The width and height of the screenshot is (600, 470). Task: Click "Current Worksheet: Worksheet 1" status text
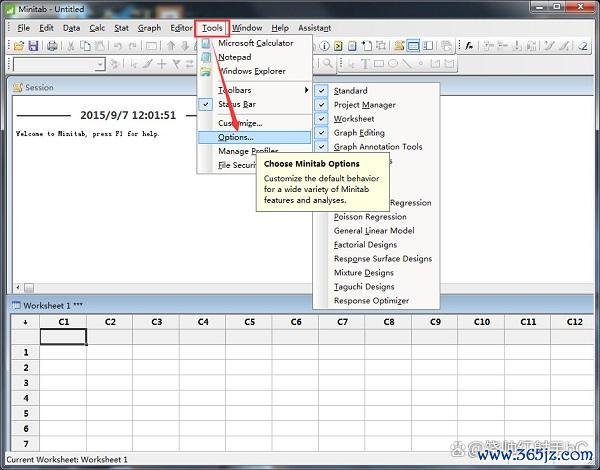(x=67, y=460)
